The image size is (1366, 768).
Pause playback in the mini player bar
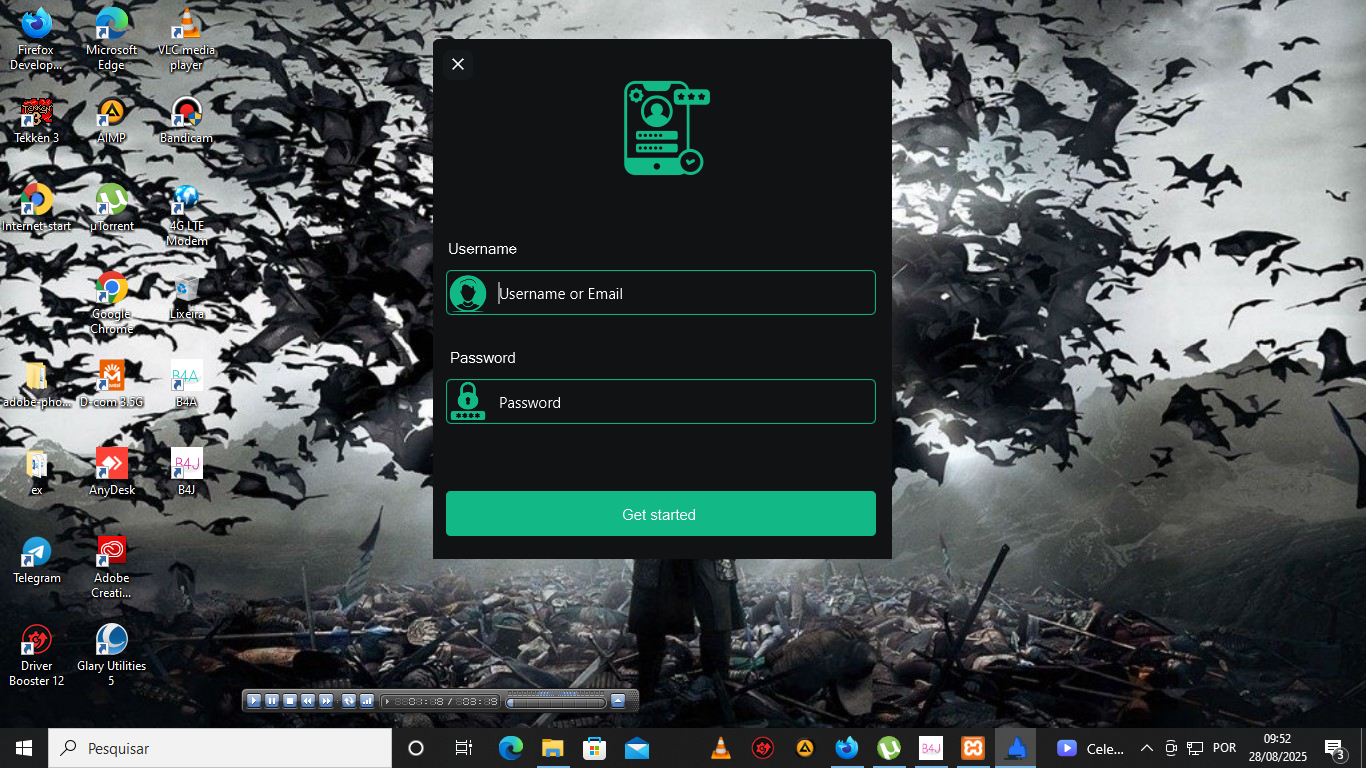(x=272, y=701)
